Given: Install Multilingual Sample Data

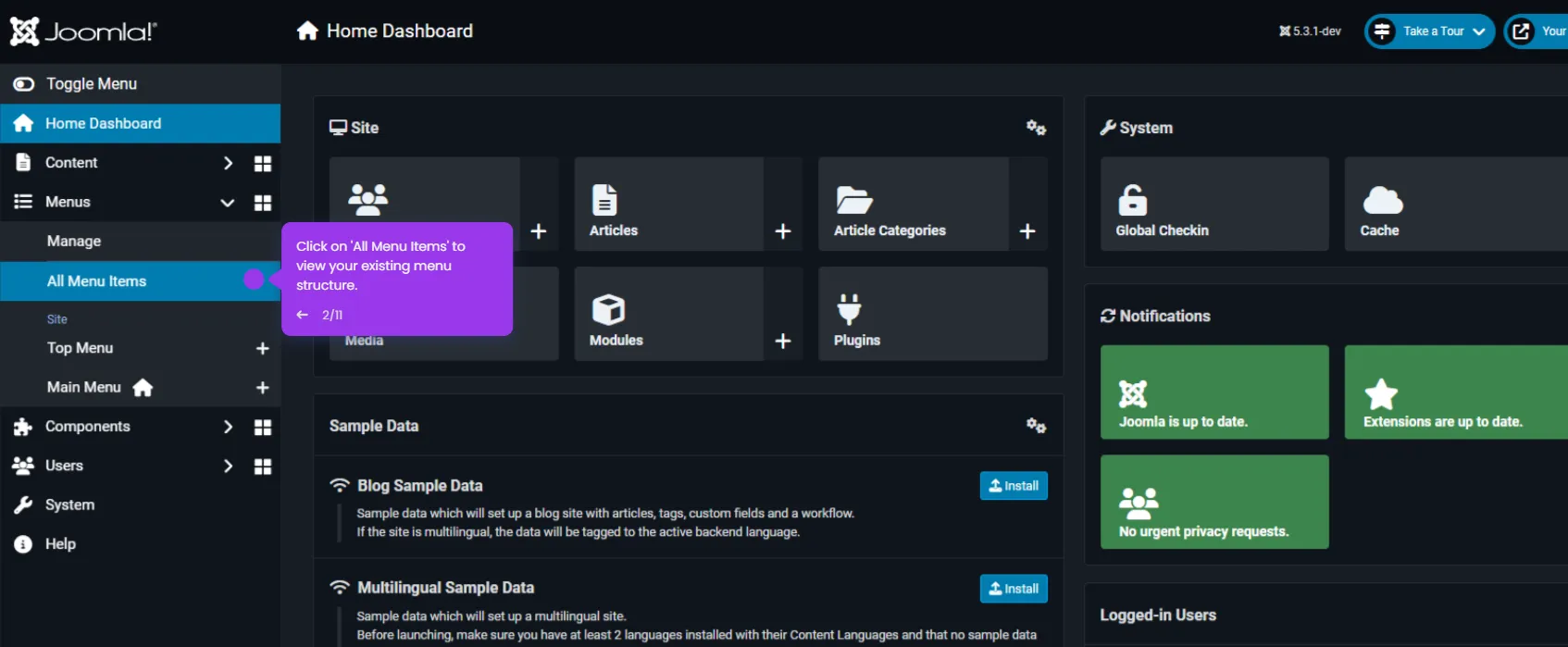Looking at the screenshot, I should [1014, 589].
